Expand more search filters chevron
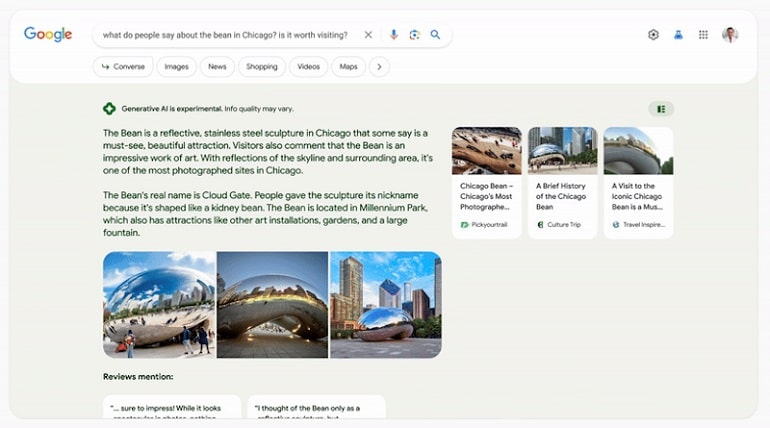 point(379,67)
